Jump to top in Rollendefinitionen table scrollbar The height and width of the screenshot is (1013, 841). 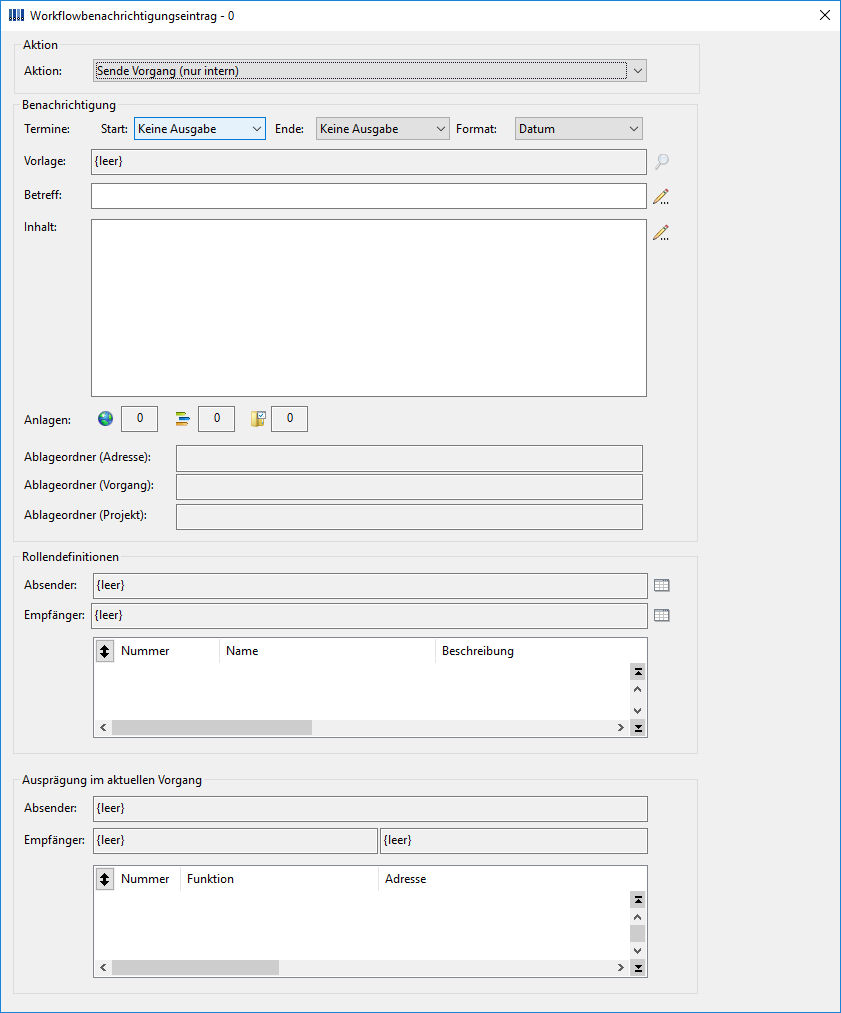click(638, 672)
